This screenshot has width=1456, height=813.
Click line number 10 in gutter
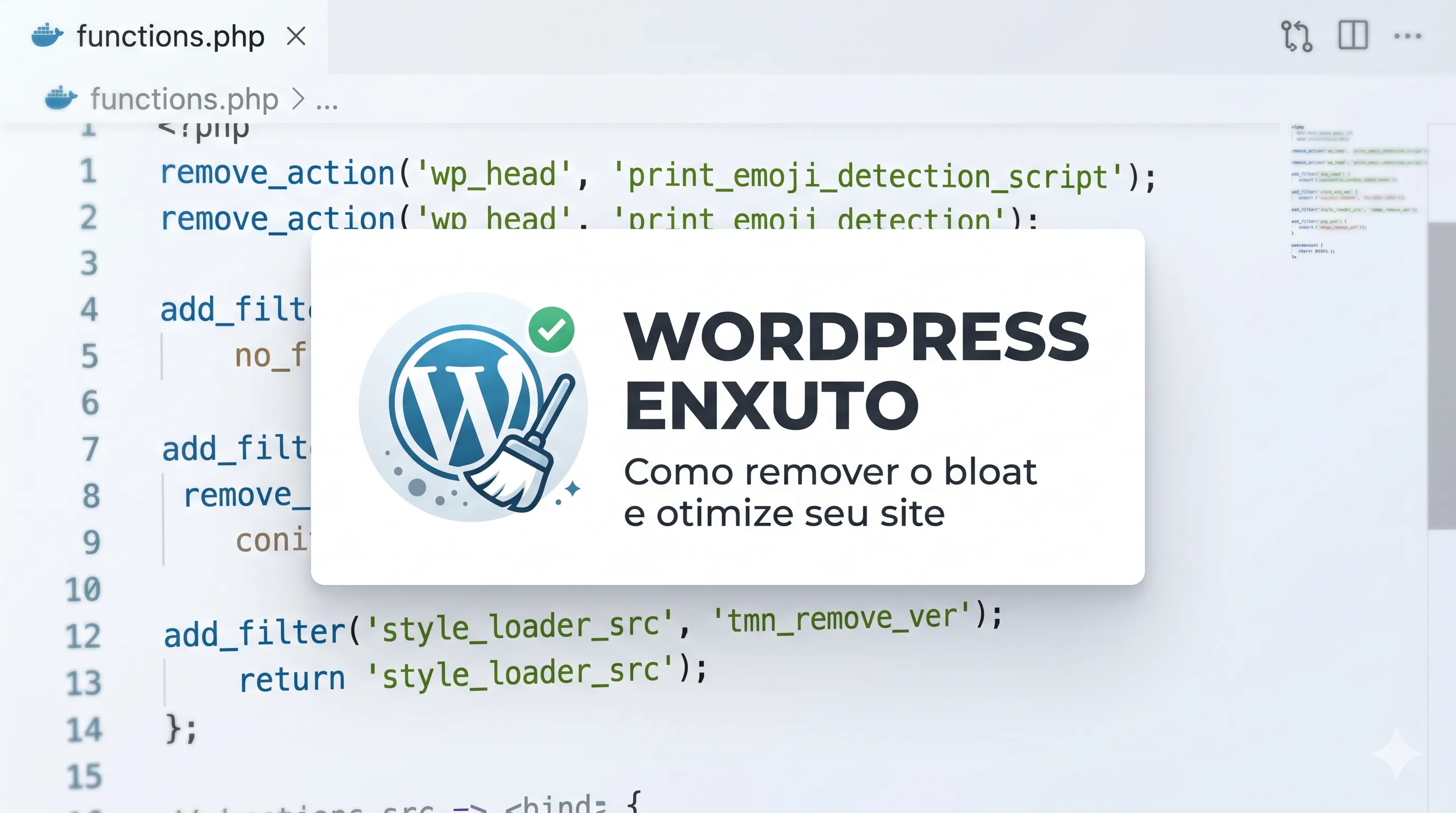(x=83, y=590)
